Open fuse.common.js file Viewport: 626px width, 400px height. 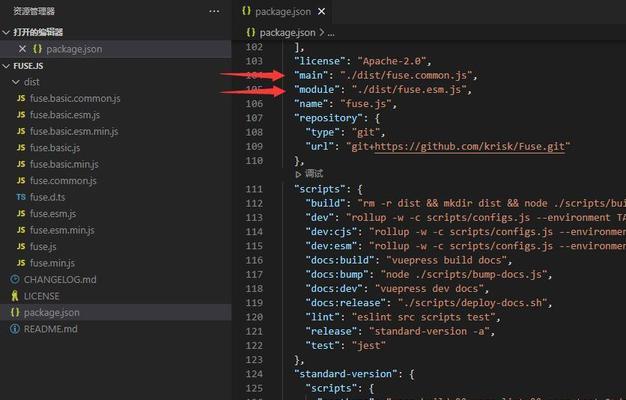pyautogui.click(x=63, y=180)
